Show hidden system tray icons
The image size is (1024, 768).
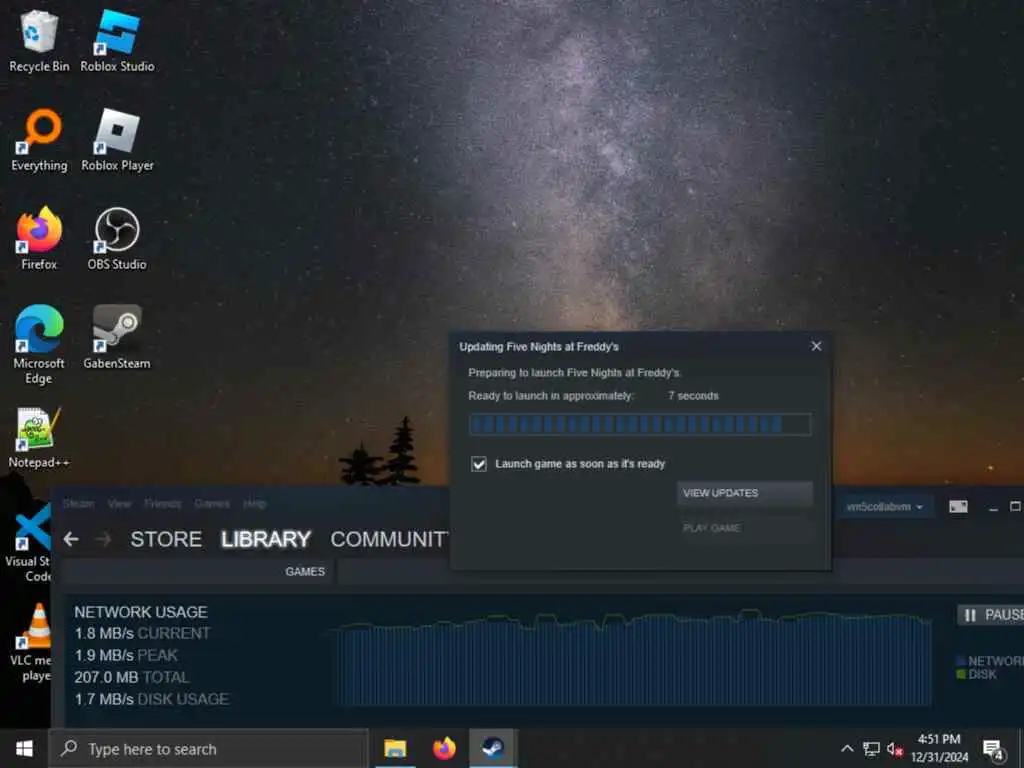pos(847,748)
